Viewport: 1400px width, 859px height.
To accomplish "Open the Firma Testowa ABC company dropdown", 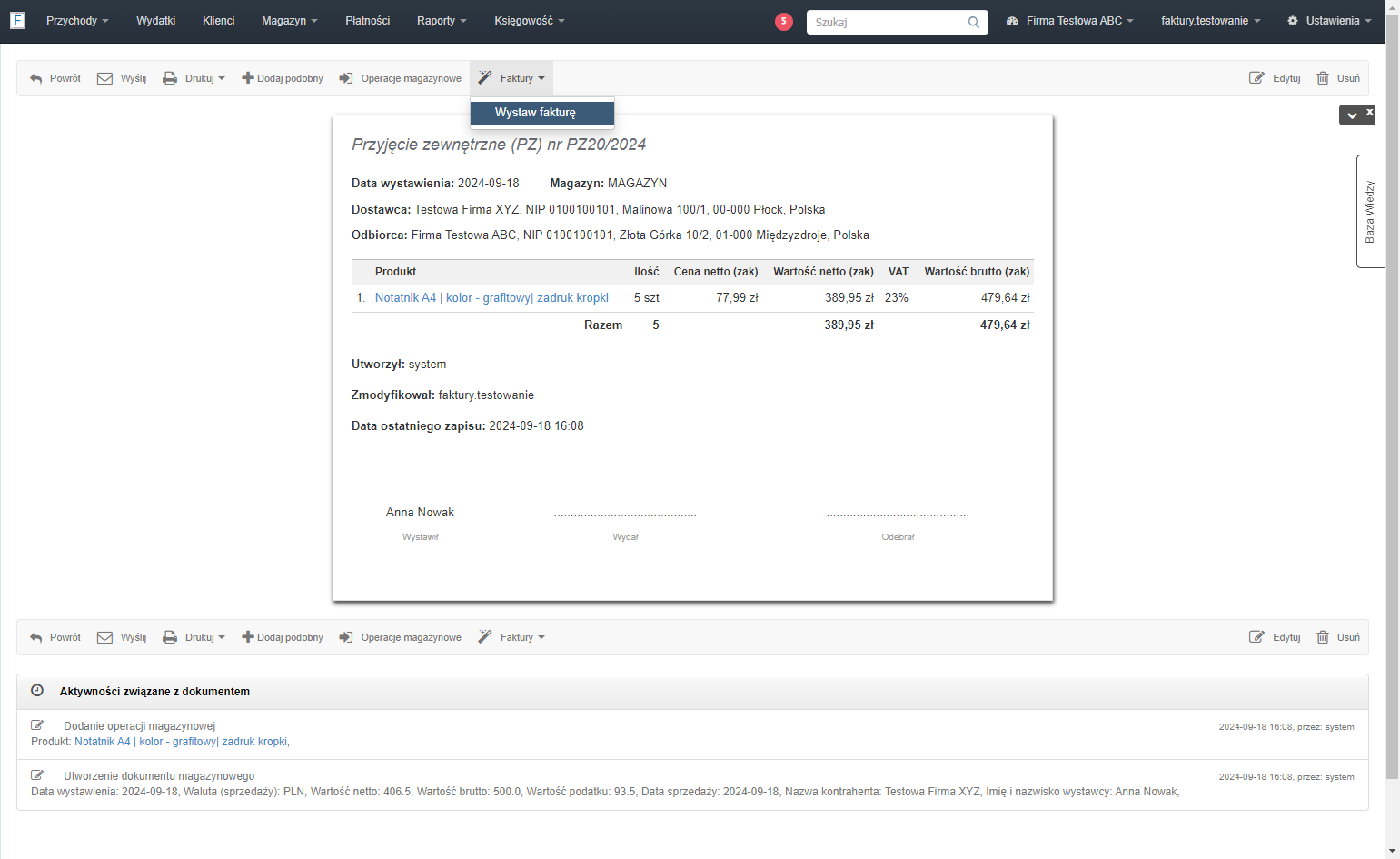I will 1070,21.
